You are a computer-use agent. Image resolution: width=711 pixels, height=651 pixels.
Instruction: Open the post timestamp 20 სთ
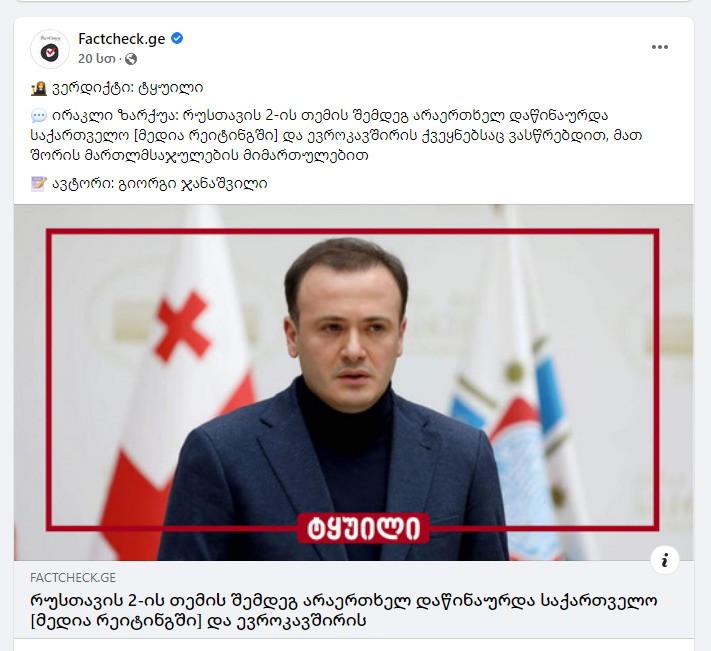pos(96,59)
